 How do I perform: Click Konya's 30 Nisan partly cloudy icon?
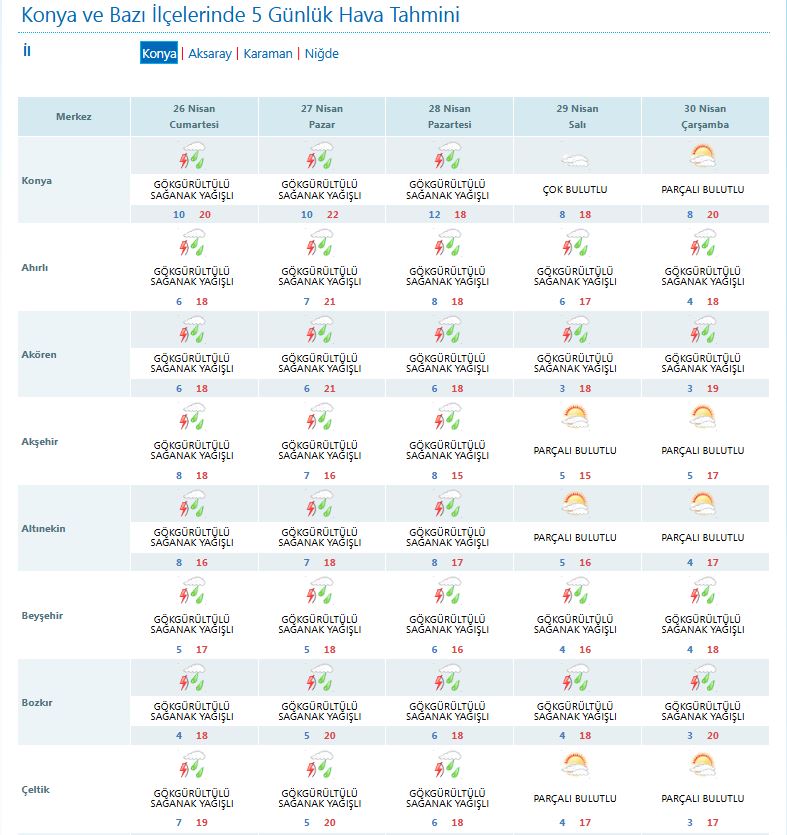coord(703,157)
